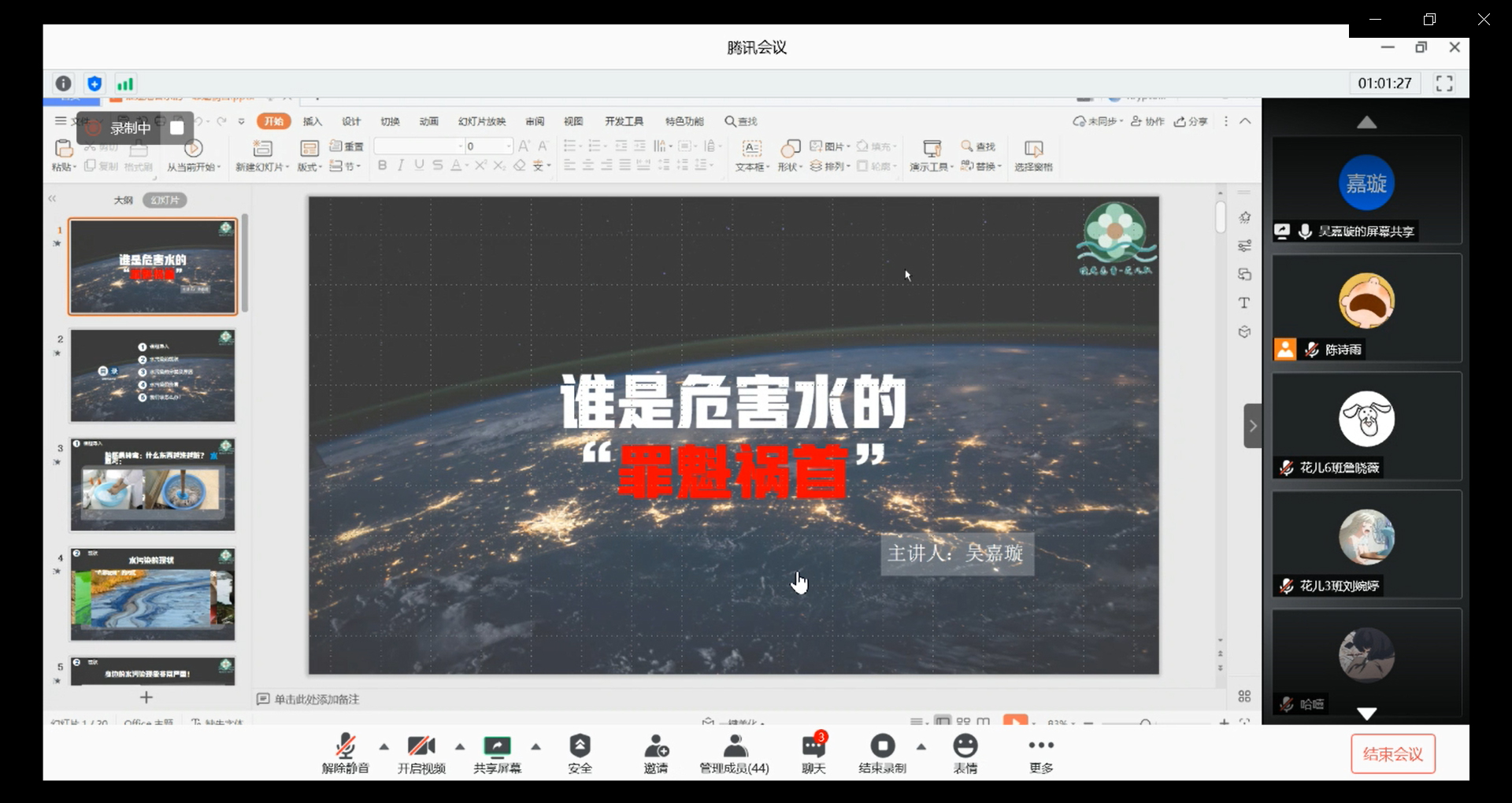Open the More (更多) options

tap(1041, 753)
